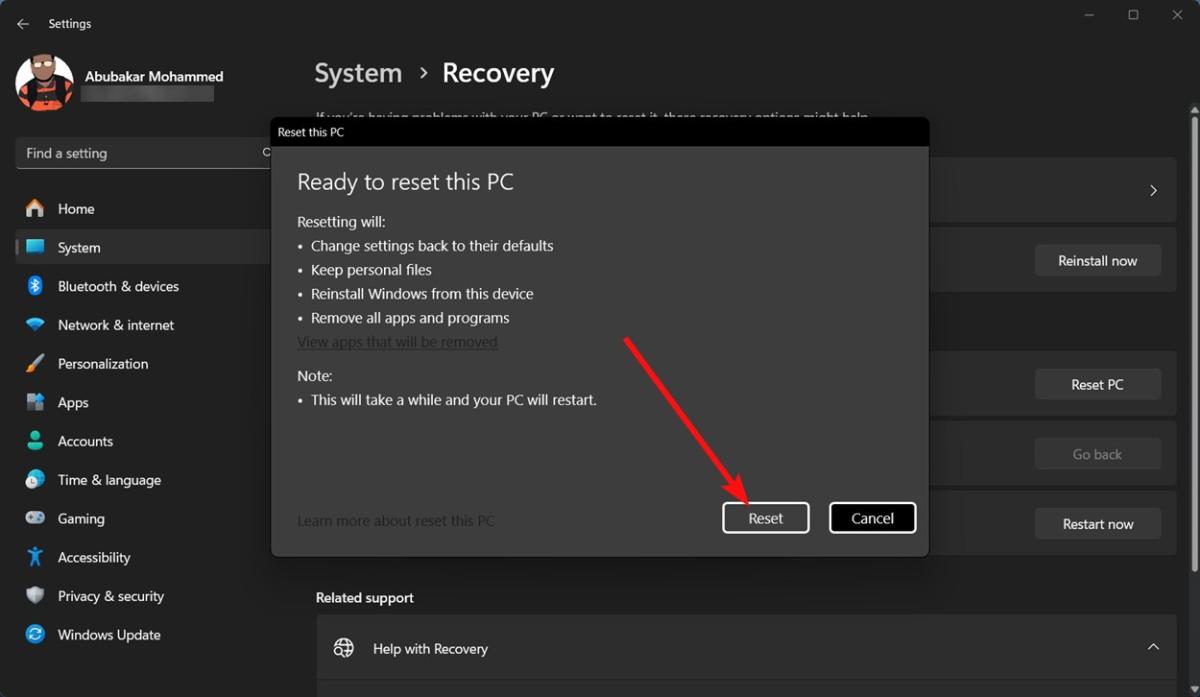Click the Network & internet globe icon
The width and height of the screenshot is (1200, 697).
31,325
